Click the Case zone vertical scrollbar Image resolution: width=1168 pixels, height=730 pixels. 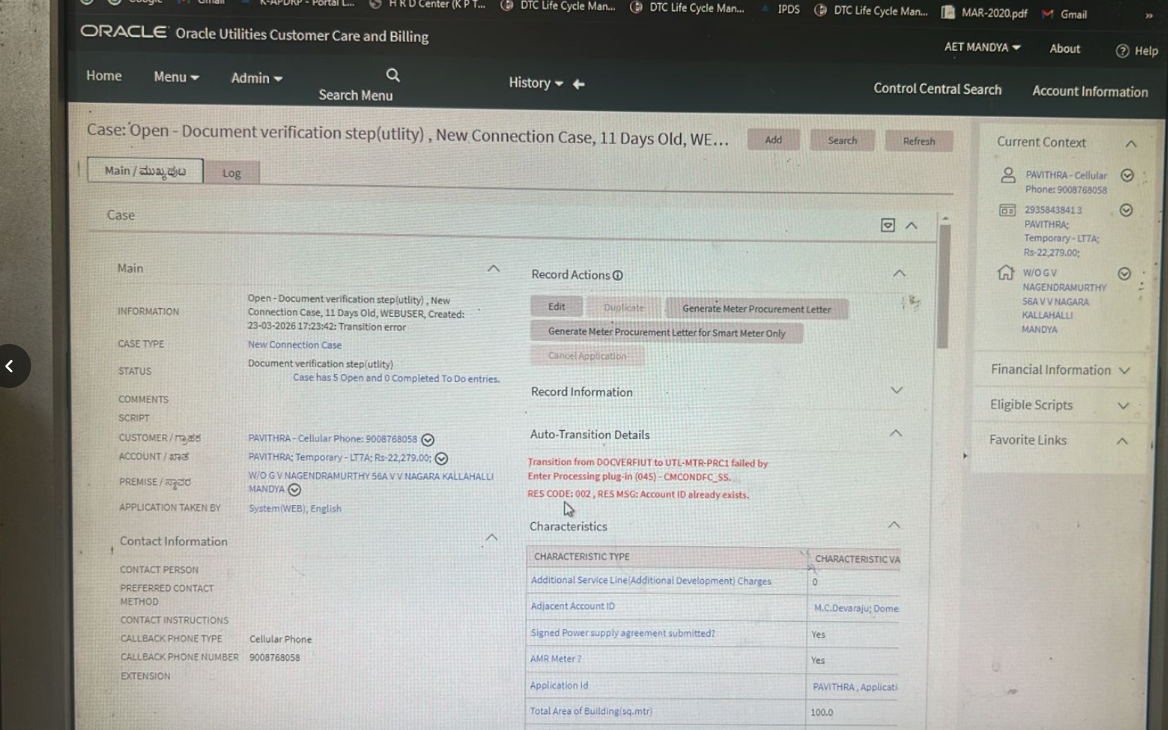click(943, 286)
